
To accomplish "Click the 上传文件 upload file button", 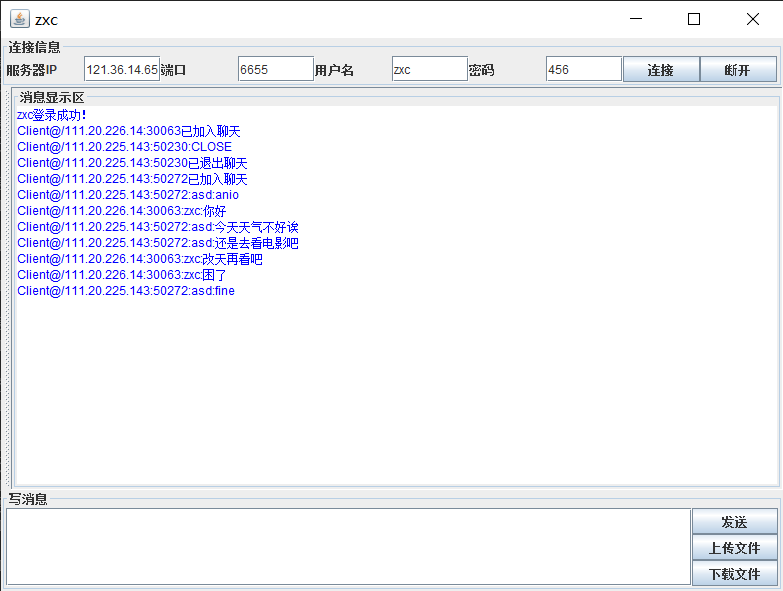I will (x=735, y=548).
